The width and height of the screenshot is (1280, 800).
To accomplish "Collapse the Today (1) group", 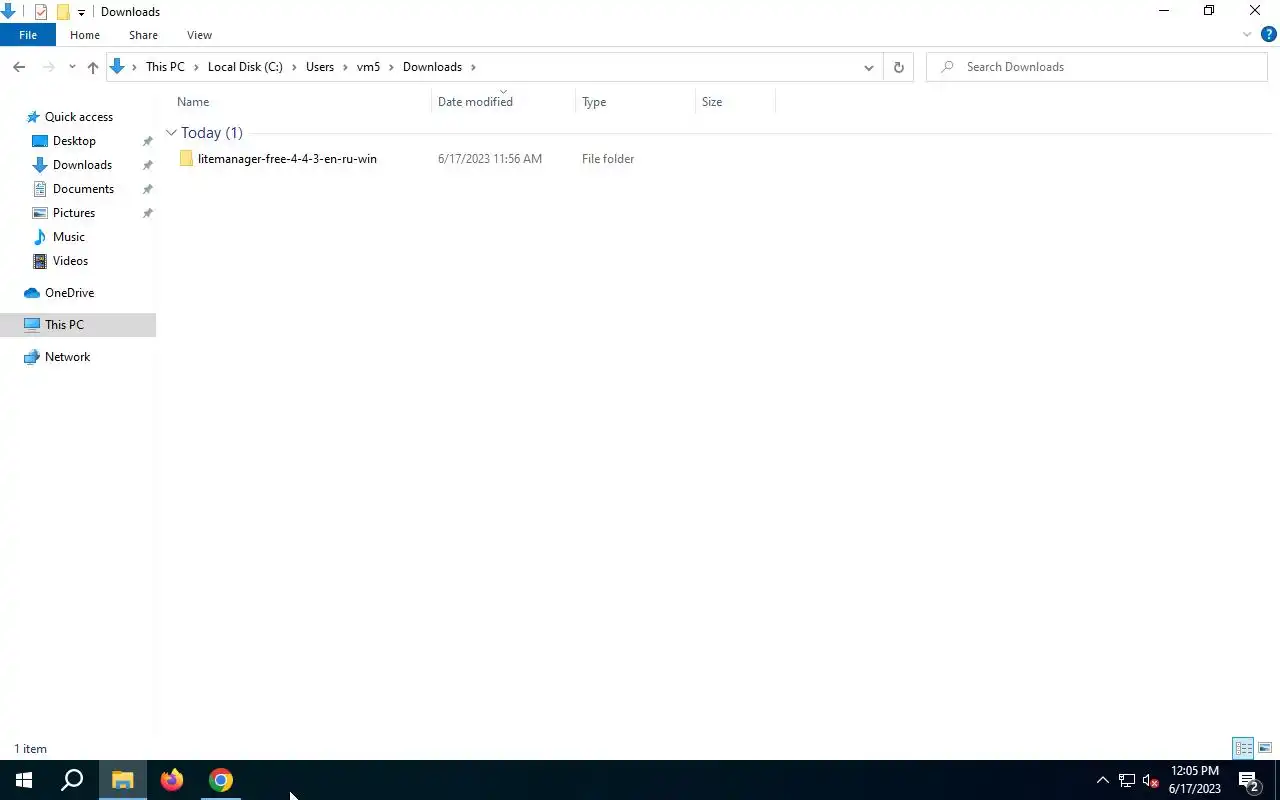I will pyautogui.click(x=171, y=132).
